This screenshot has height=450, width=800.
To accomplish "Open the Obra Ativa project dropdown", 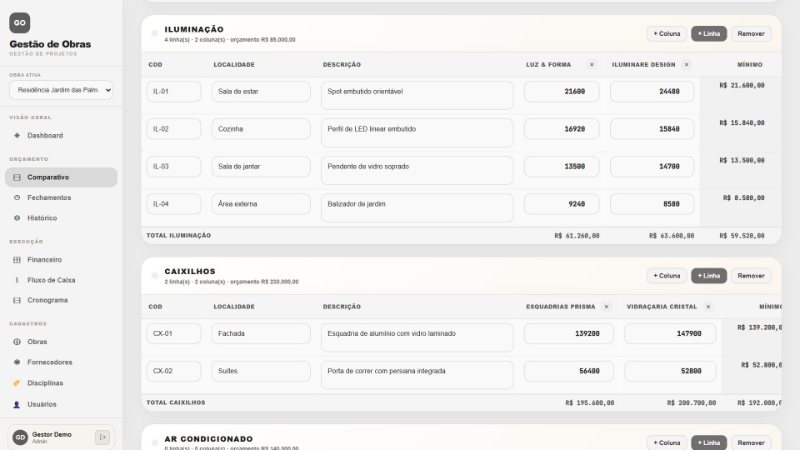I will (61, 90).
